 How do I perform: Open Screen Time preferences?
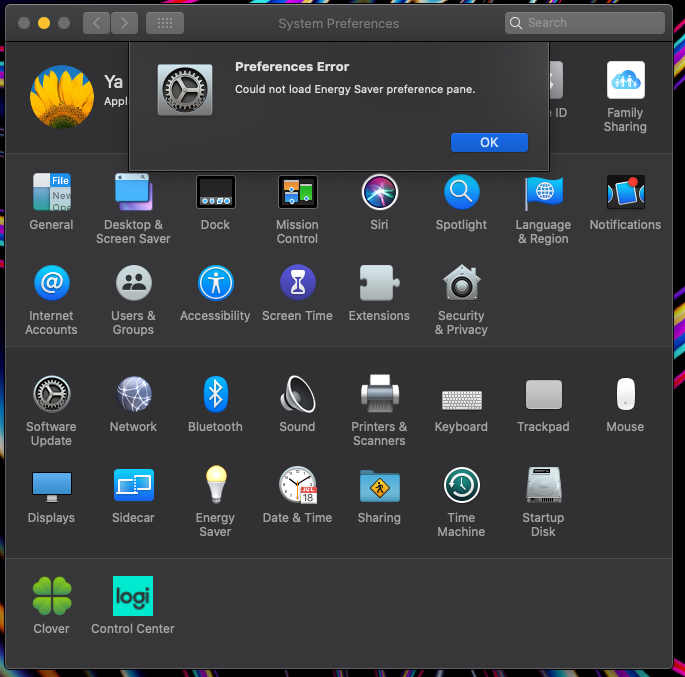coord(298,283)
